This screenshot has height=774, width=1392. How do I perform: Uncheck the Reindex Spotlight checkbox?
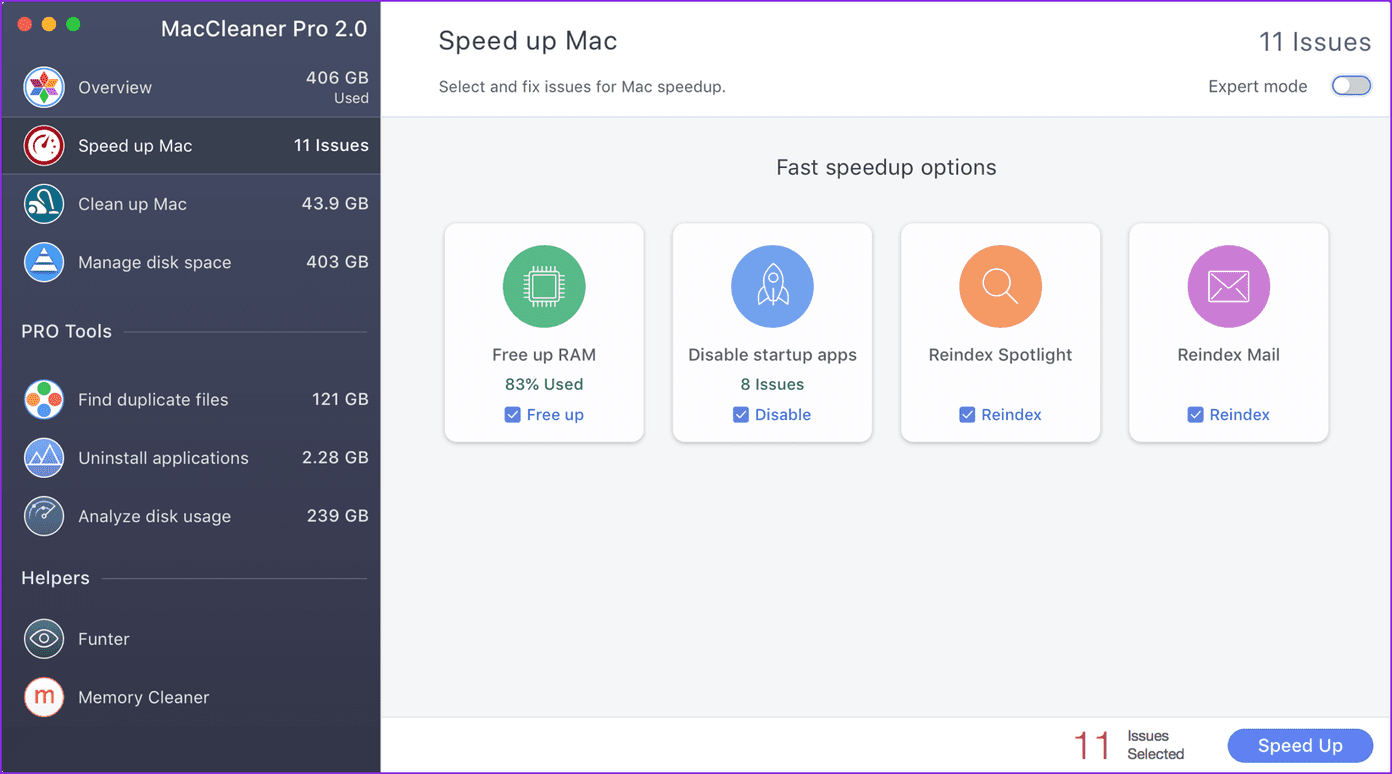pos(967,415)
